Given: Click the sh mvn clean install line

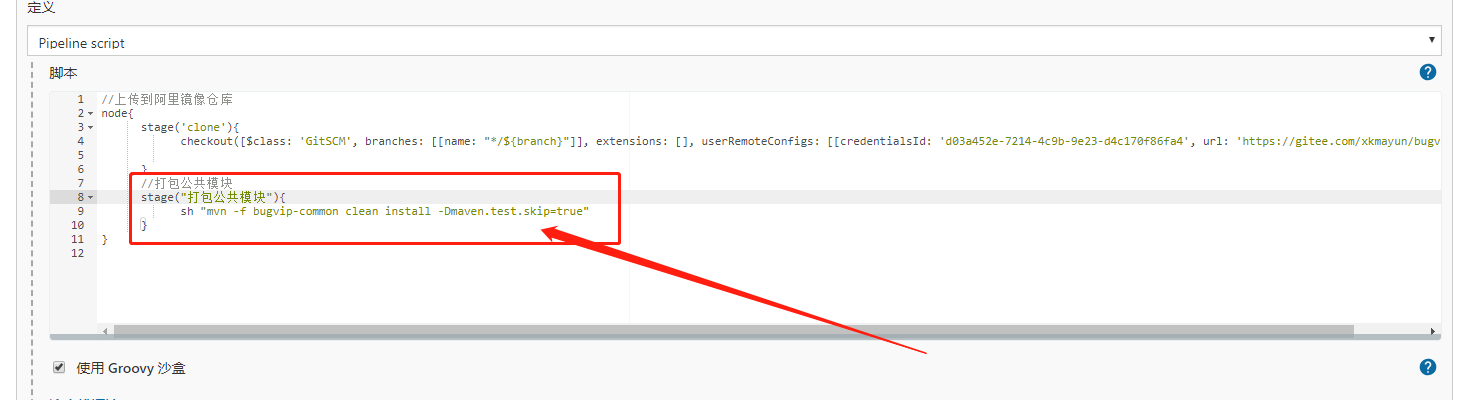Looking at the screenshot, I should click(x=385, y=211).
